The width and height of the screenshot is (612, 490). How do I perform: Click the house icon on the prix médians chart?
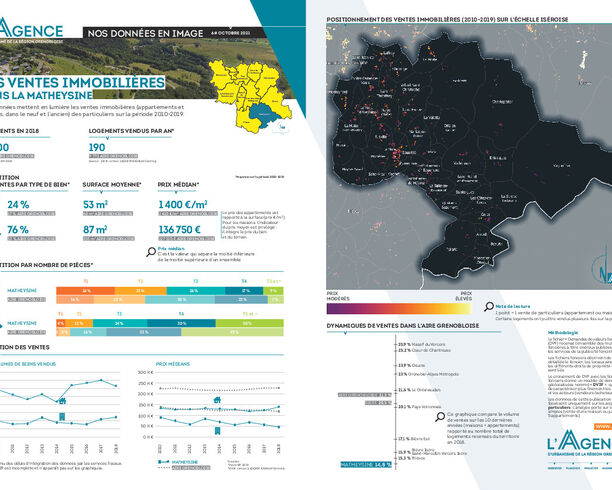click(217, 400)
